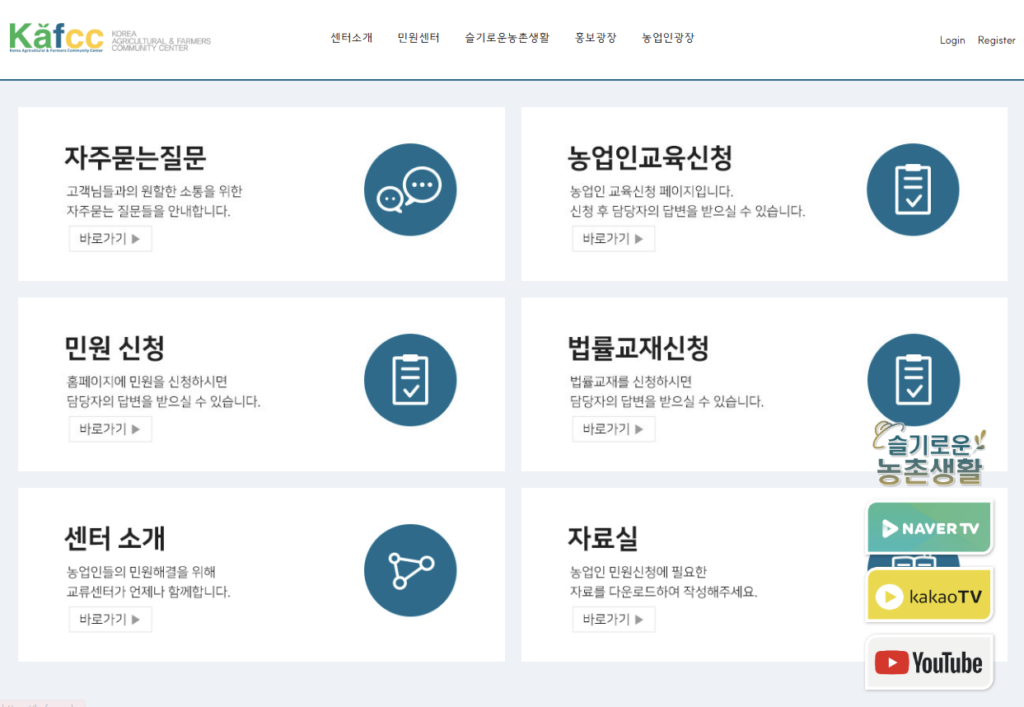Open the kakaoTV banner

pyautogui.click(x=929, y=595)
